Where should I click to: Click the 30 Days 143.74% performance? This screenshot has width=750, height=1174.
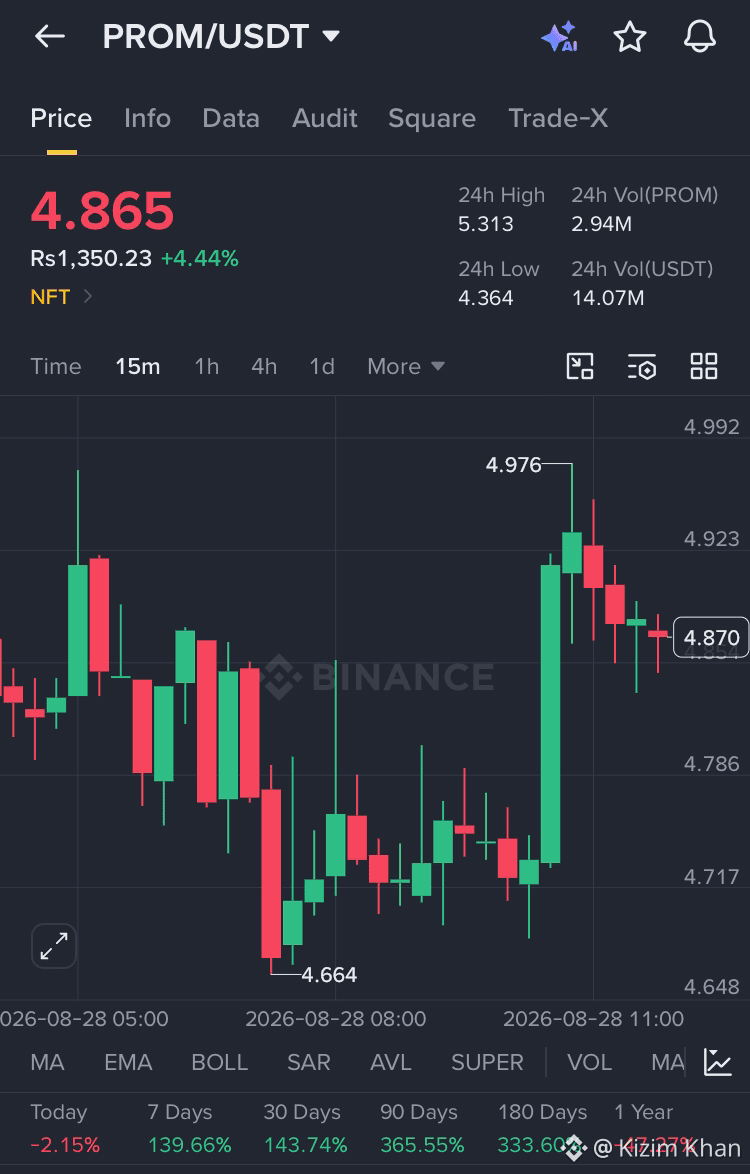click(x=305, y=1128)
